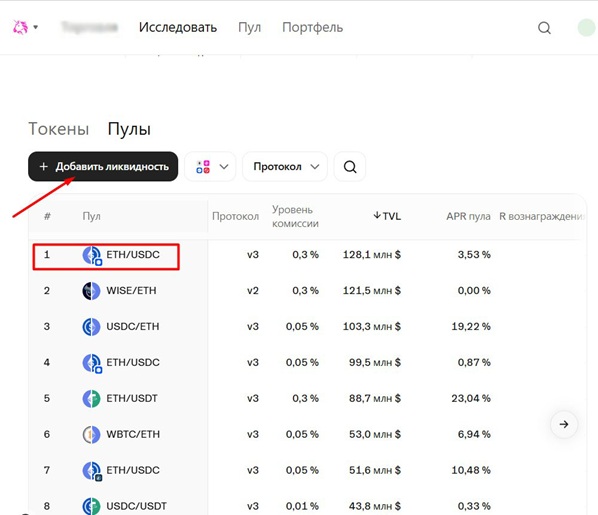
Task: Click the R вознаграждения column header
Action: point(542,216)
